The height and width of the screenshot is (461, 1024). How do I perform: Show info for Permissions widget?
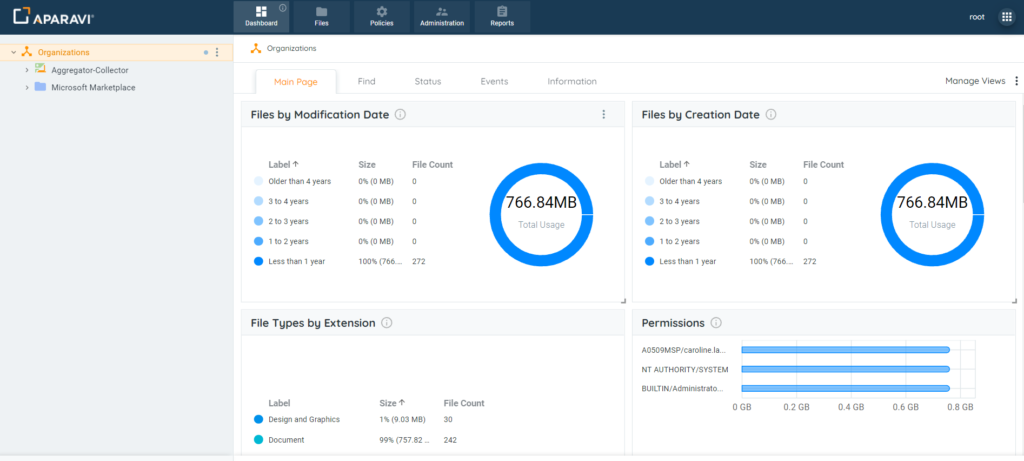tap(716, 323)
